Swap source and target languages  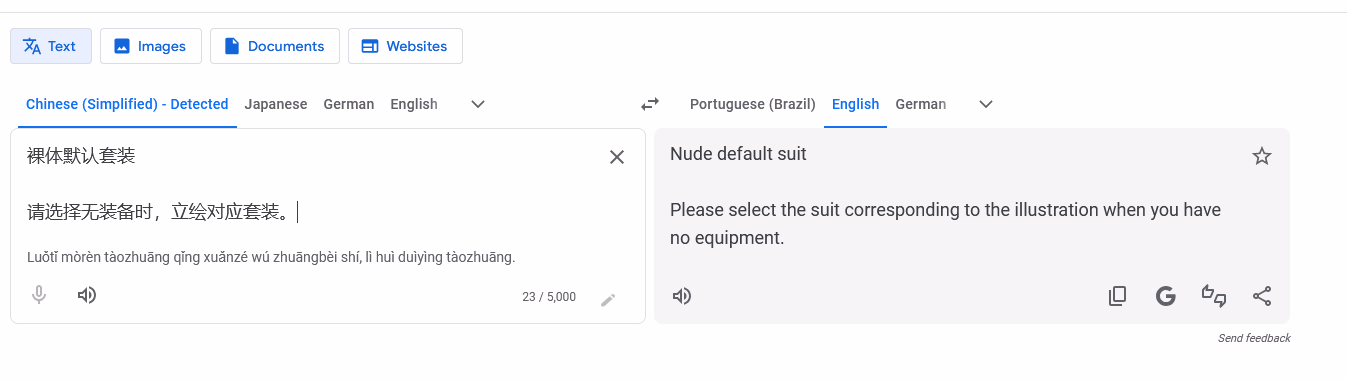tap(650, 104)
